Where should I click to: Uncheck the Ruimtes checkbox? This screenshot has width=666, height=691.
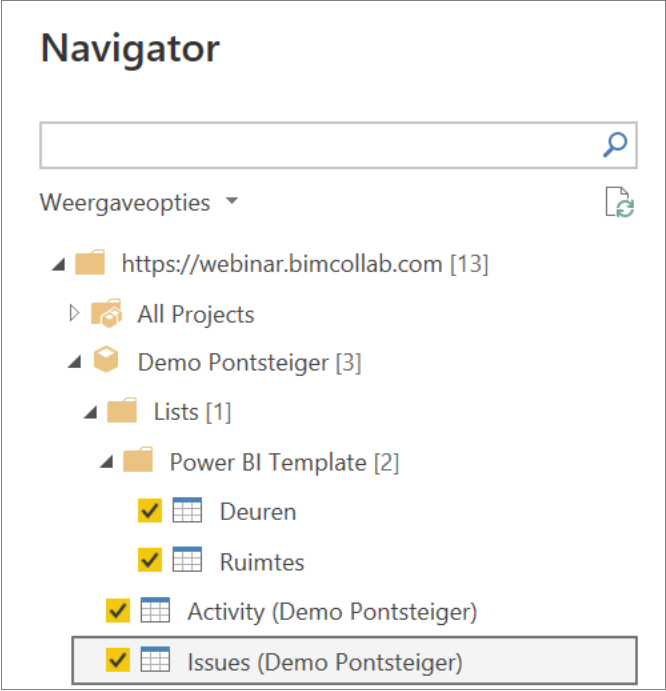(150, 560)
